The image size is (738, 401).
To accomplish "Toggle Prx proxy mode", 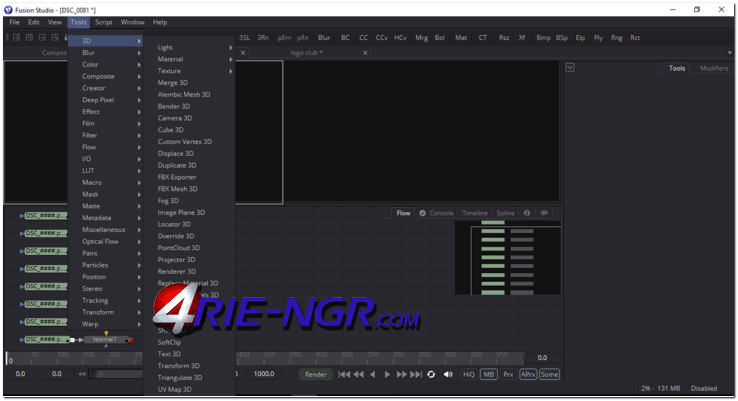I will click(508, 375).
